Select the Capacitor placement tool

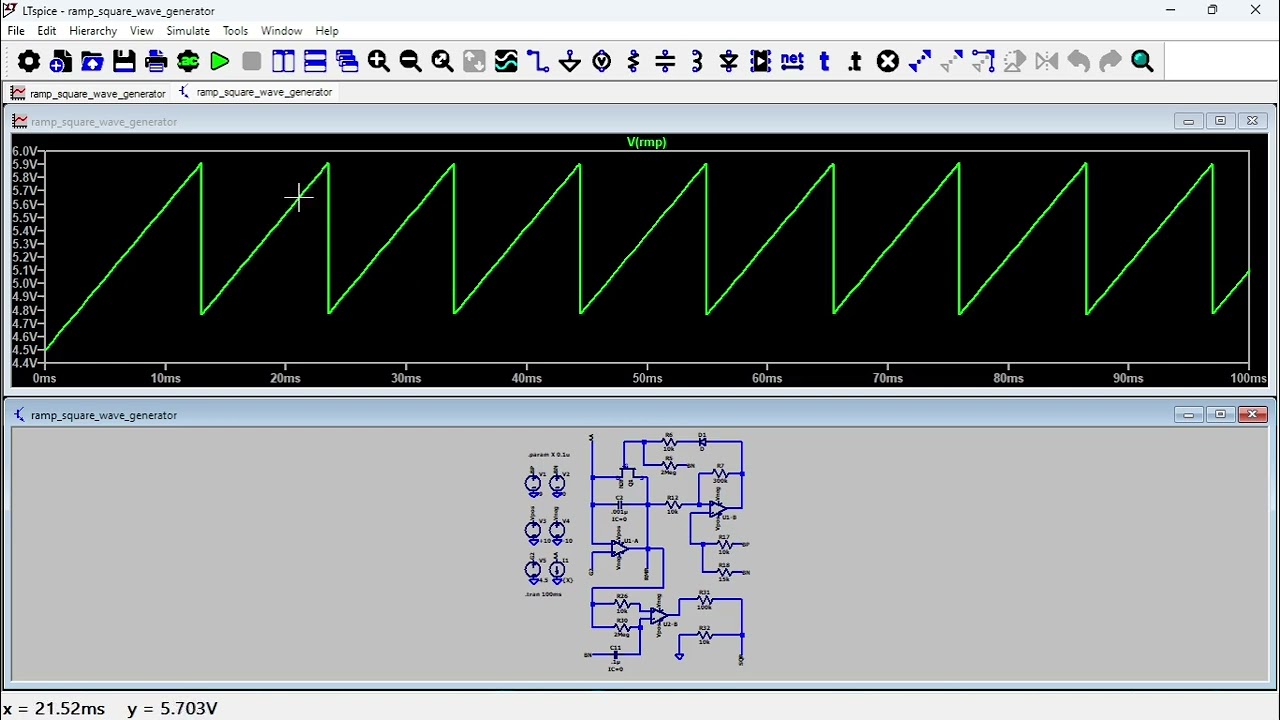tap(666, 62)
